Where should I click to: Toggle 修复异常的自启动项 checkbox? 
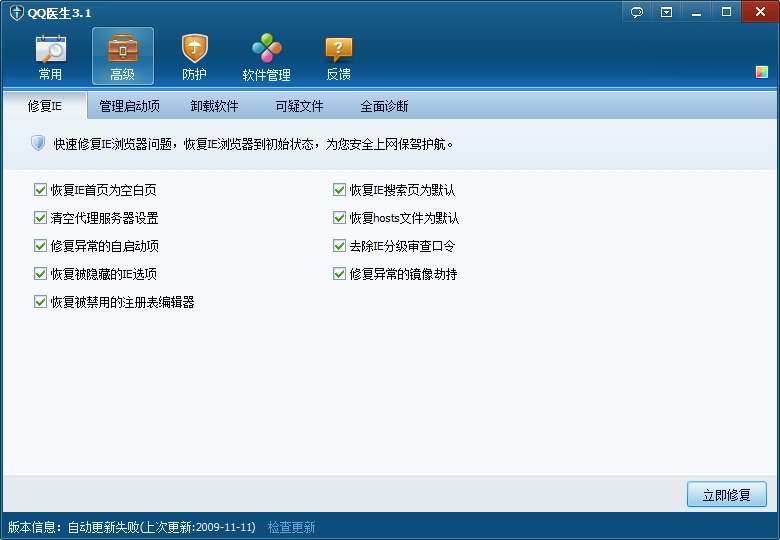(x=40, y=246)
